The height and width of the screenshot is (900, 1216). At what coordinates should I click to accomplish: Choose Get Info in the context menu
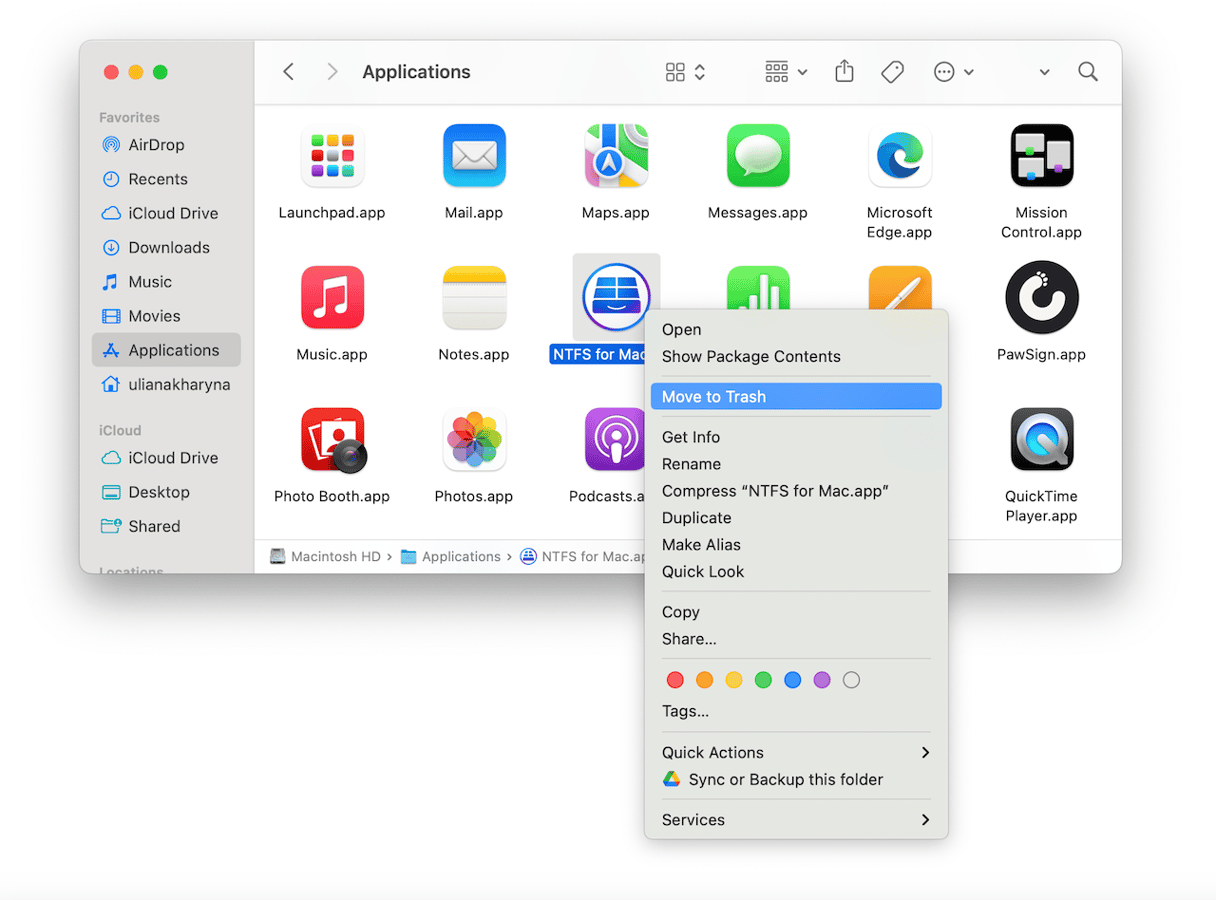click(x=691, y=437)
